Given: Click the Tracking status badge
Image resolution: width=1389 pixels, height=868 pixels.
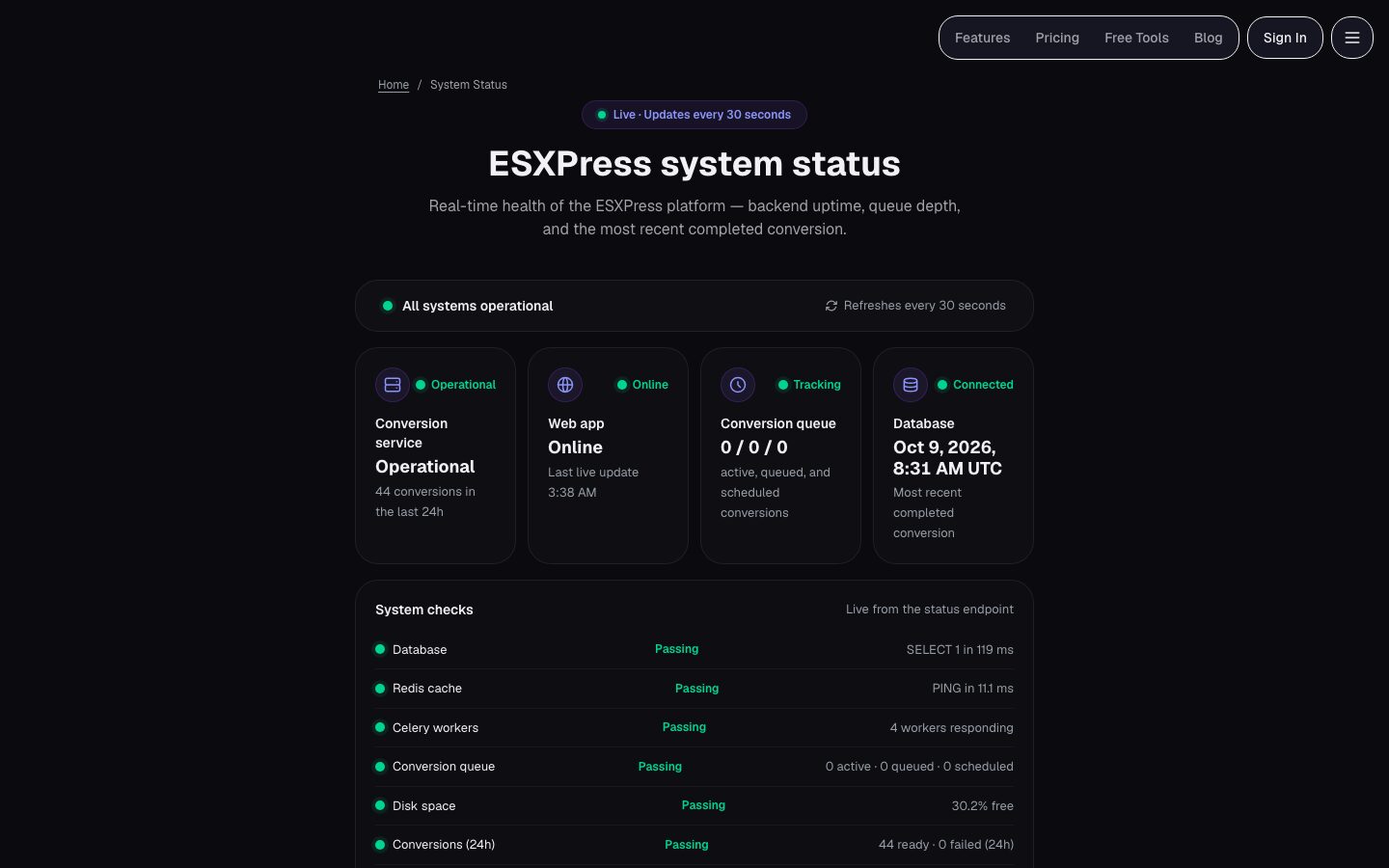Looking at the screenshot, I should (809, 385).
